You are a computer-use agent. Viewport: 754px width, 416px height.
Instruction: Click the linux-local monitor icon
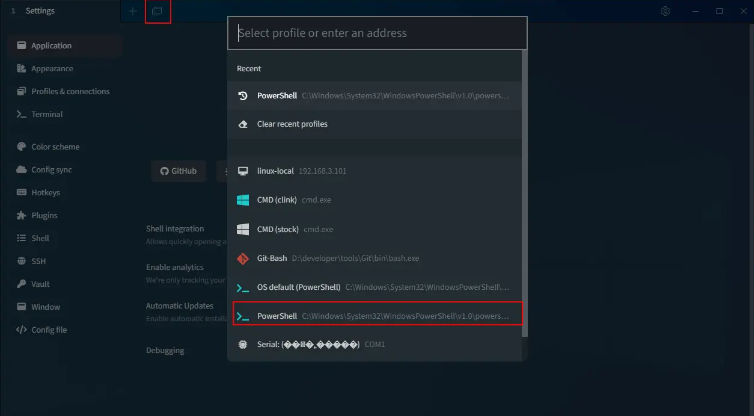pyautogui.click(x=243, y=171)
